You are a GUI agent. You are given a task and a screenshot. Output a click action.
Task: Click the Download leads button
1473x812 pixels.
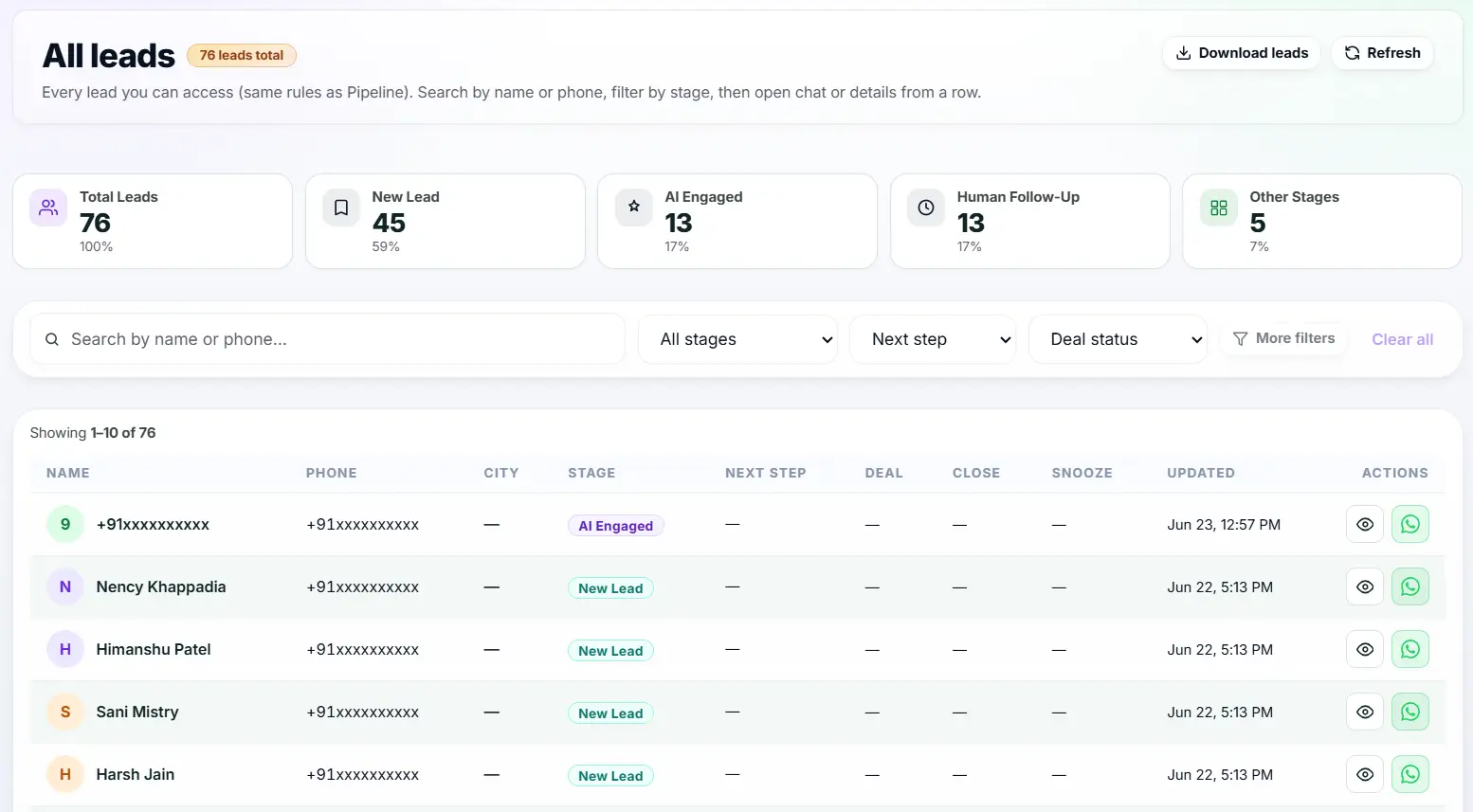1242,53
